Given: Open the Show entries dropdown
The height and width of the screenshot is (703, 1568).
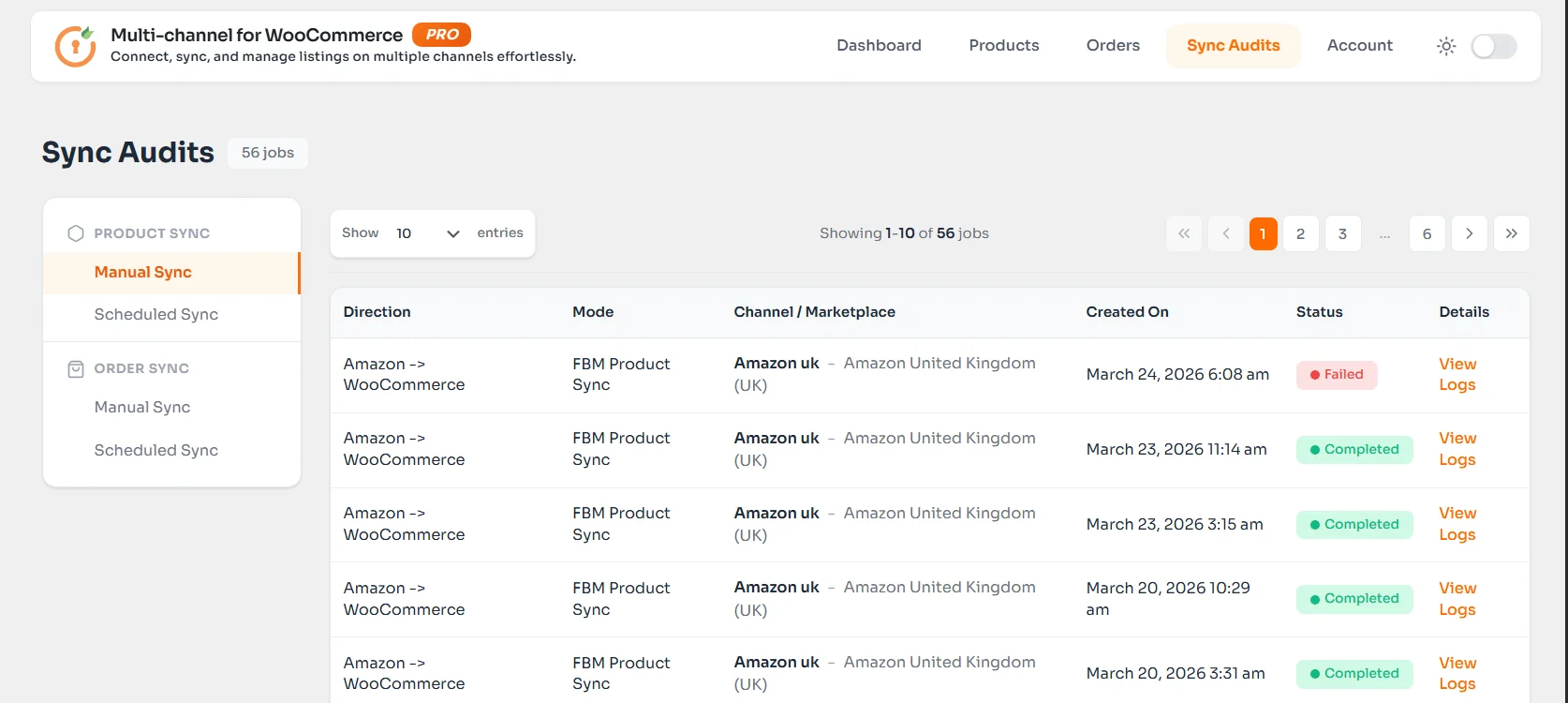Looking at the screenshot, I should (x=427, y=233).
